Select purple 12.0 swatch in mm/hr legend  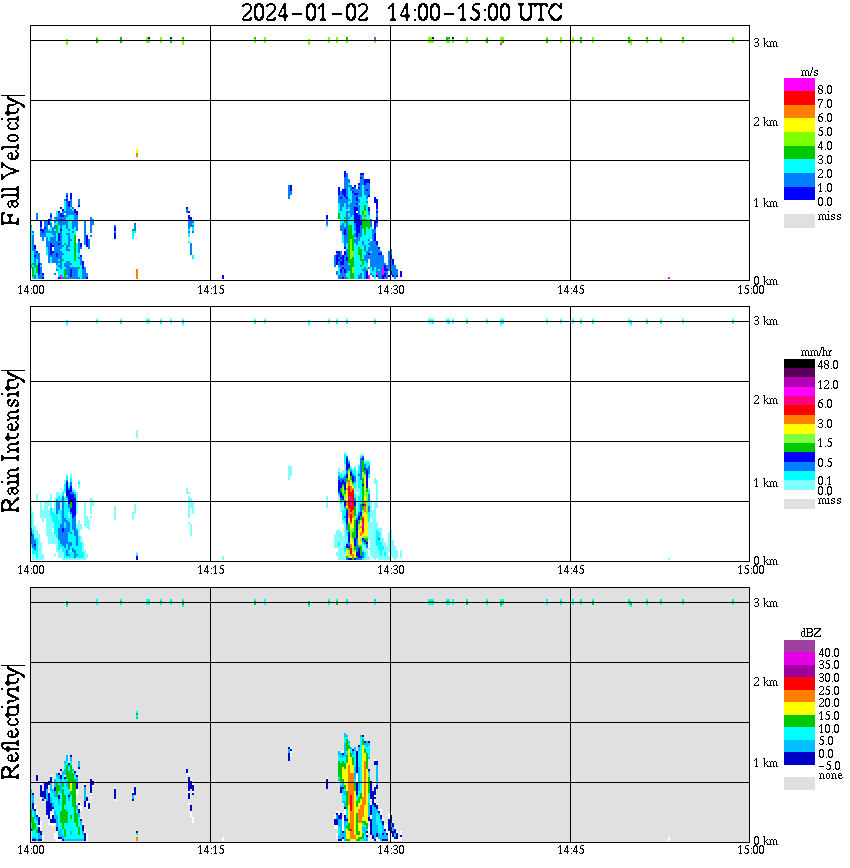coord(799,383)
